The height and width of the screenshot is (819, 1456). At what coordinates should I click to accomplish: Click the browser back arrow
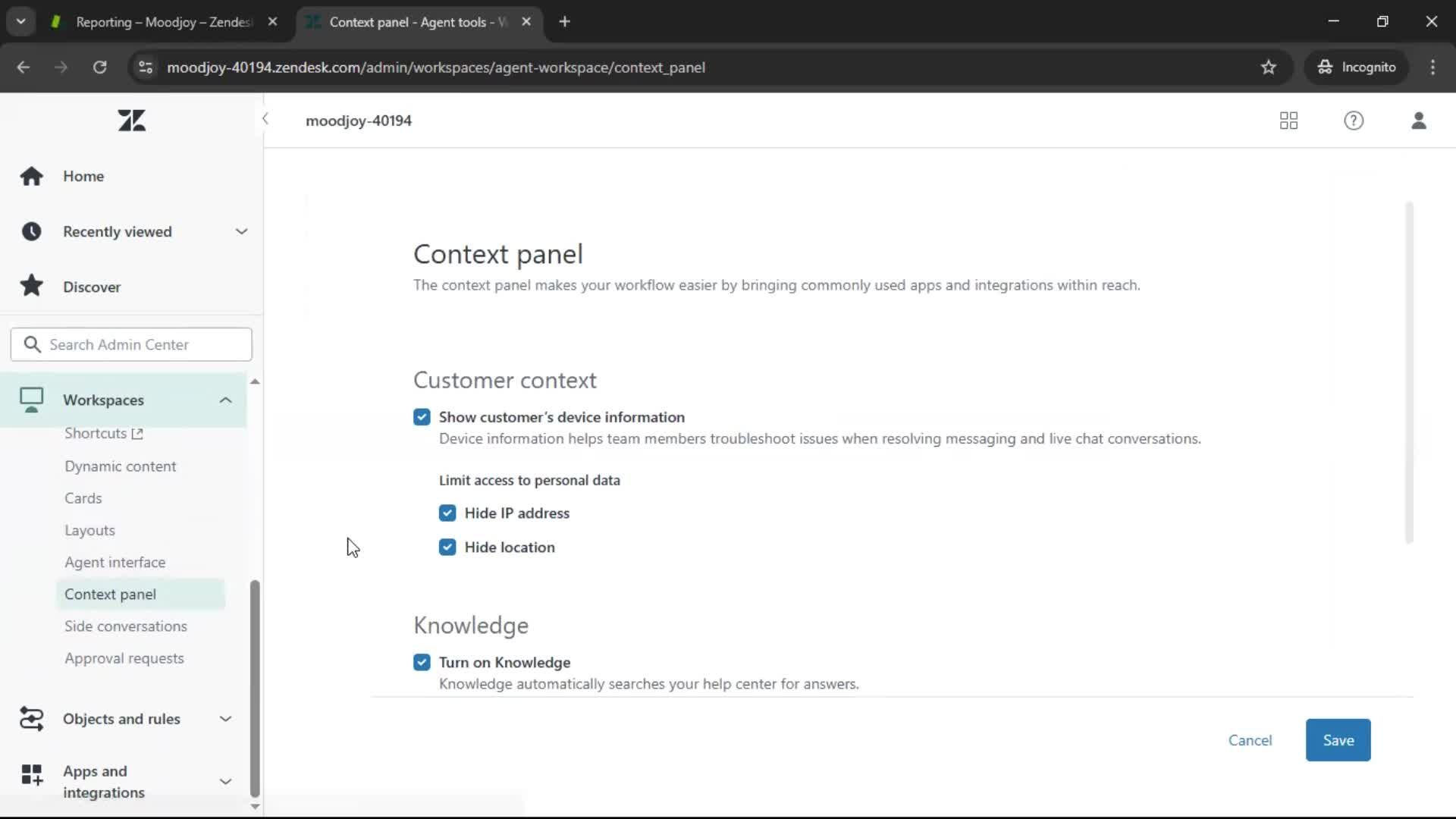24,67
